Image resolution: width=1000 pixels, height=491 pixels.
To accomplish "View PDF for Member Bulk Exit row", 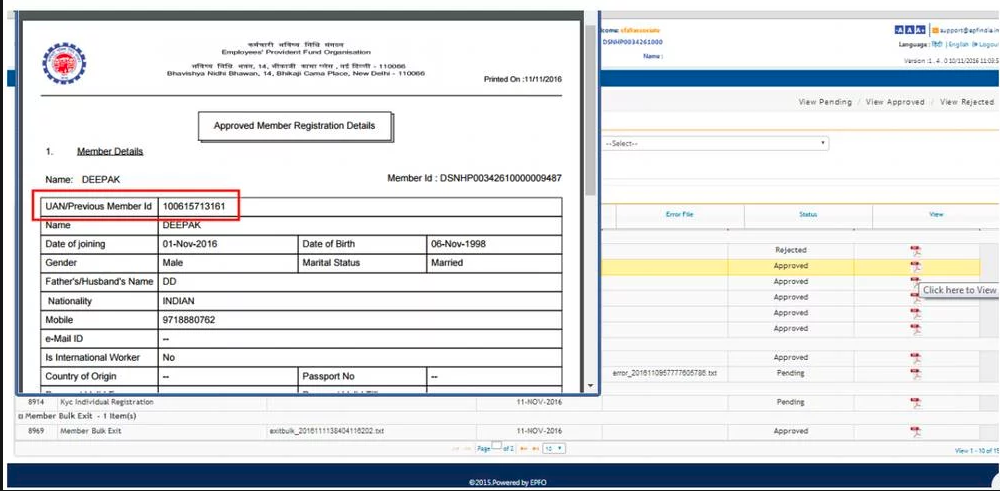I will click(915, 431).
